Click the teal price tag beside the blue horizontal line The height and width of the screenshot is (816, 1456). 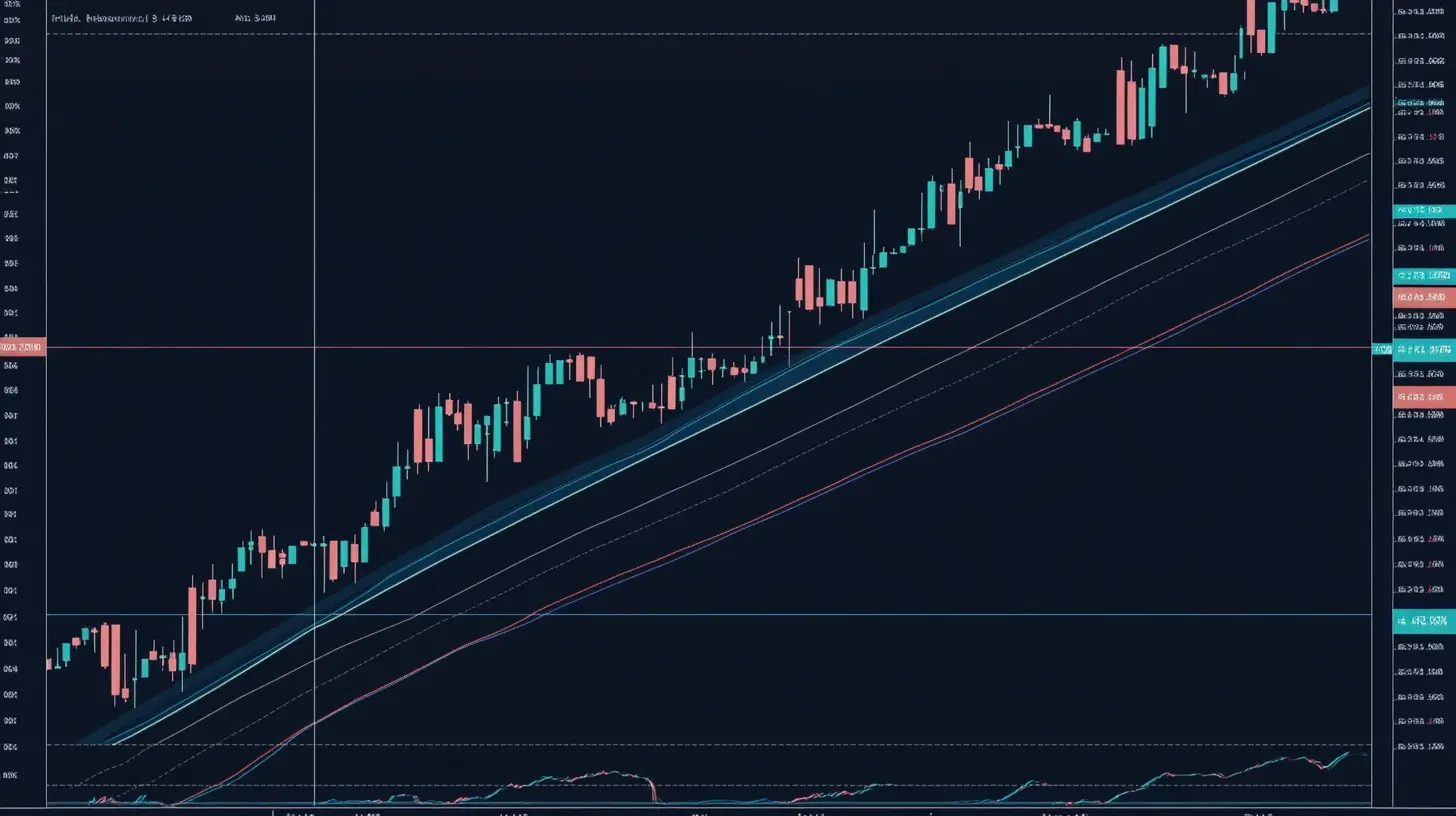tap(1423, 621)
